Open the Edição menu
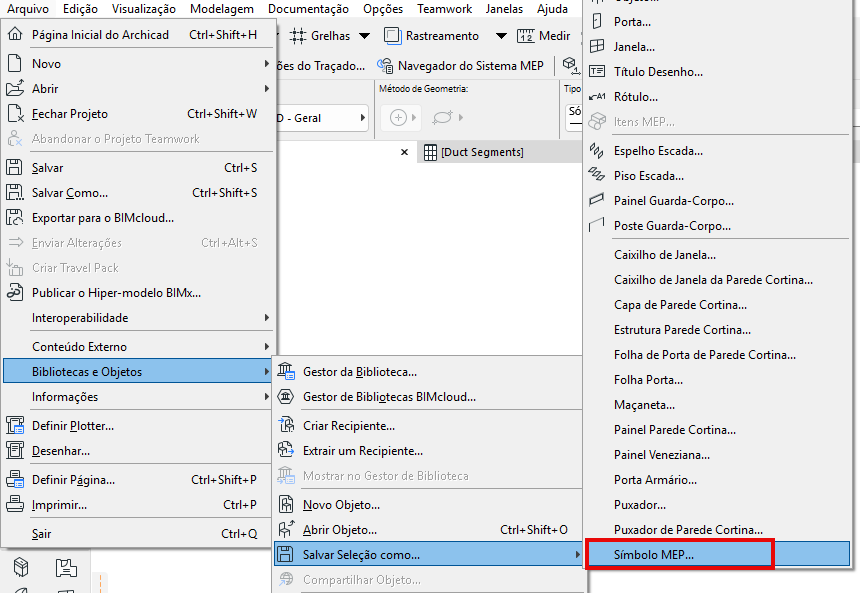860x593 pixels. [x=80, y=9]
